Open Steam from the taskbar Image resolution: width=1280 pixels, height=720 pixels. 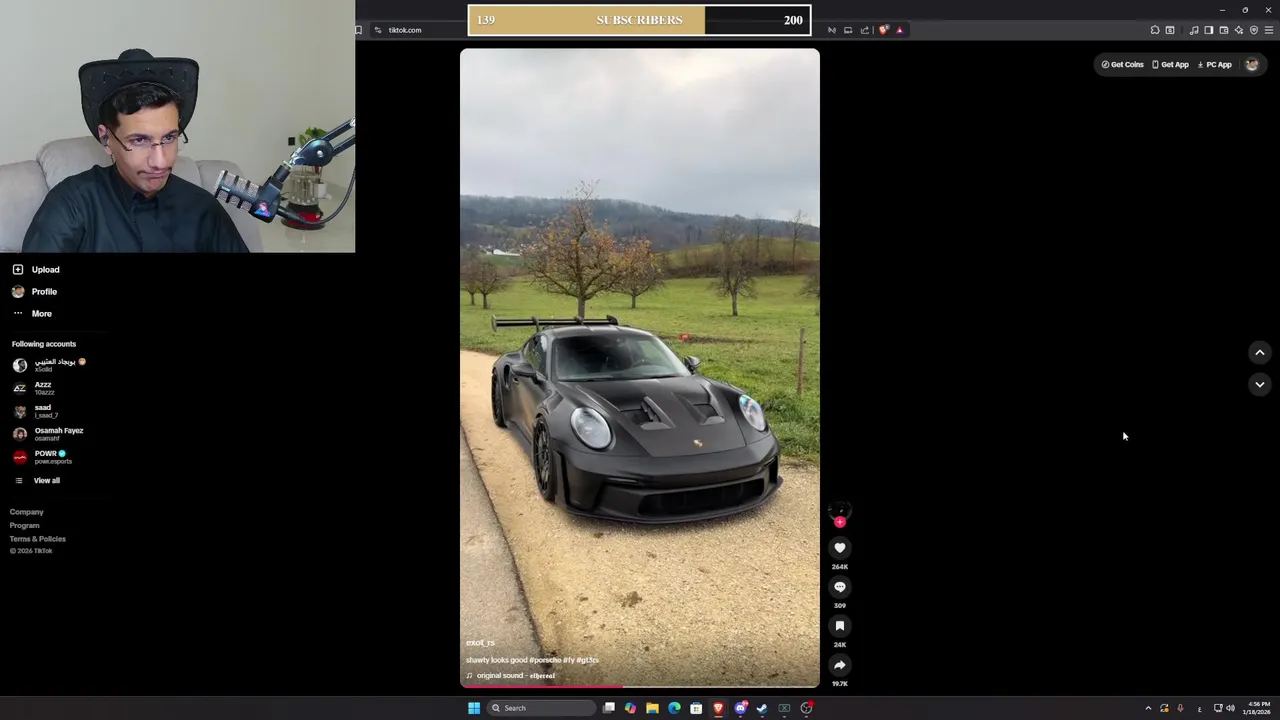click(x=762, y=708)
